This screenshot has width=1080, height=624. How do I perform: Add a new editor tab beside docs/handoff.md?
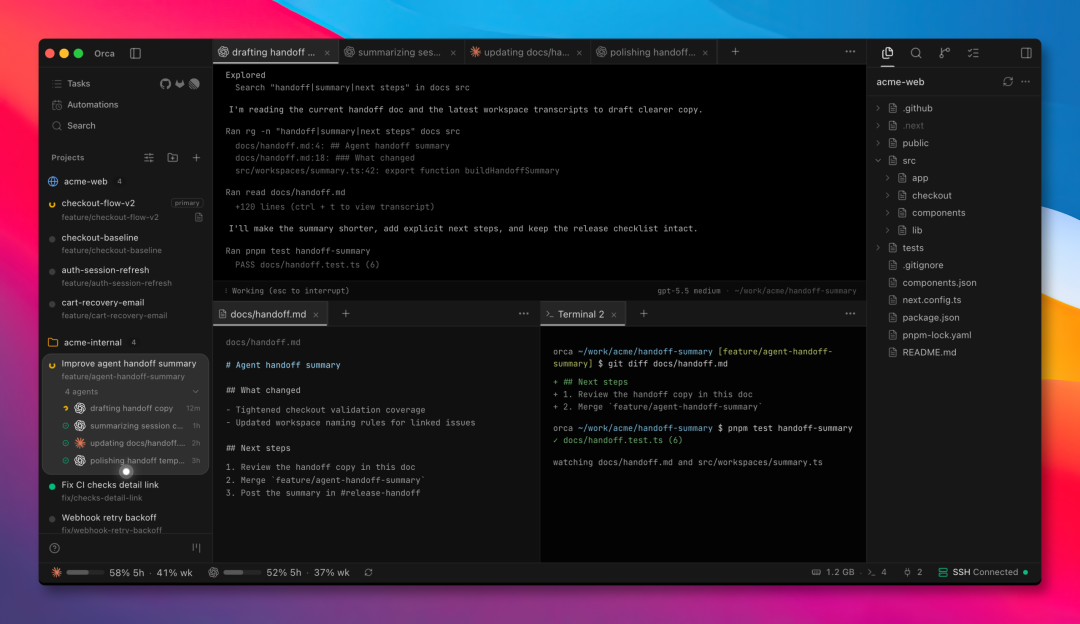[x=346, y=313]
